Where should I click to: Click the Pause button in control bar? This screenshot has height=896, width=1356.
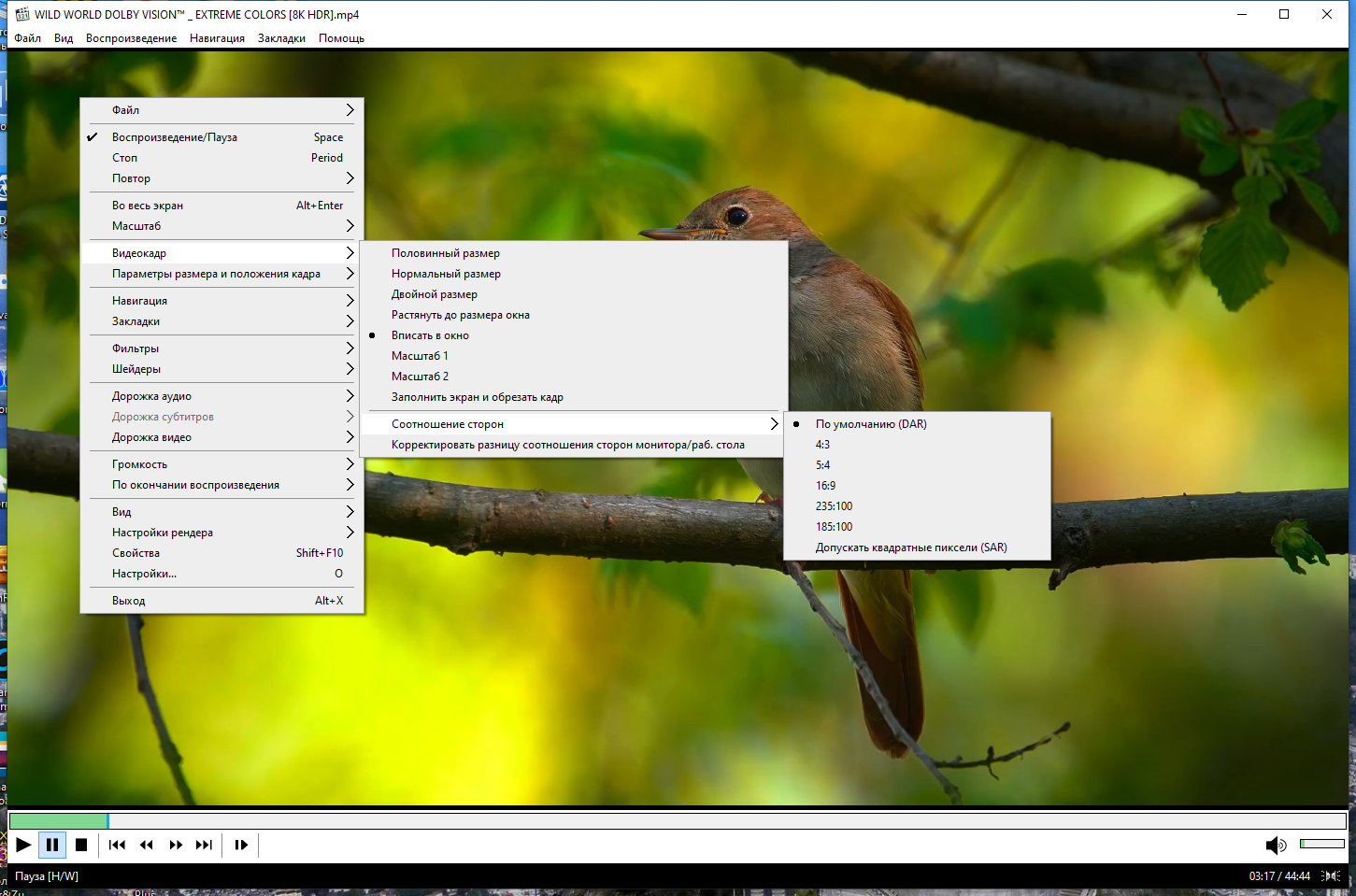point(52,846)
